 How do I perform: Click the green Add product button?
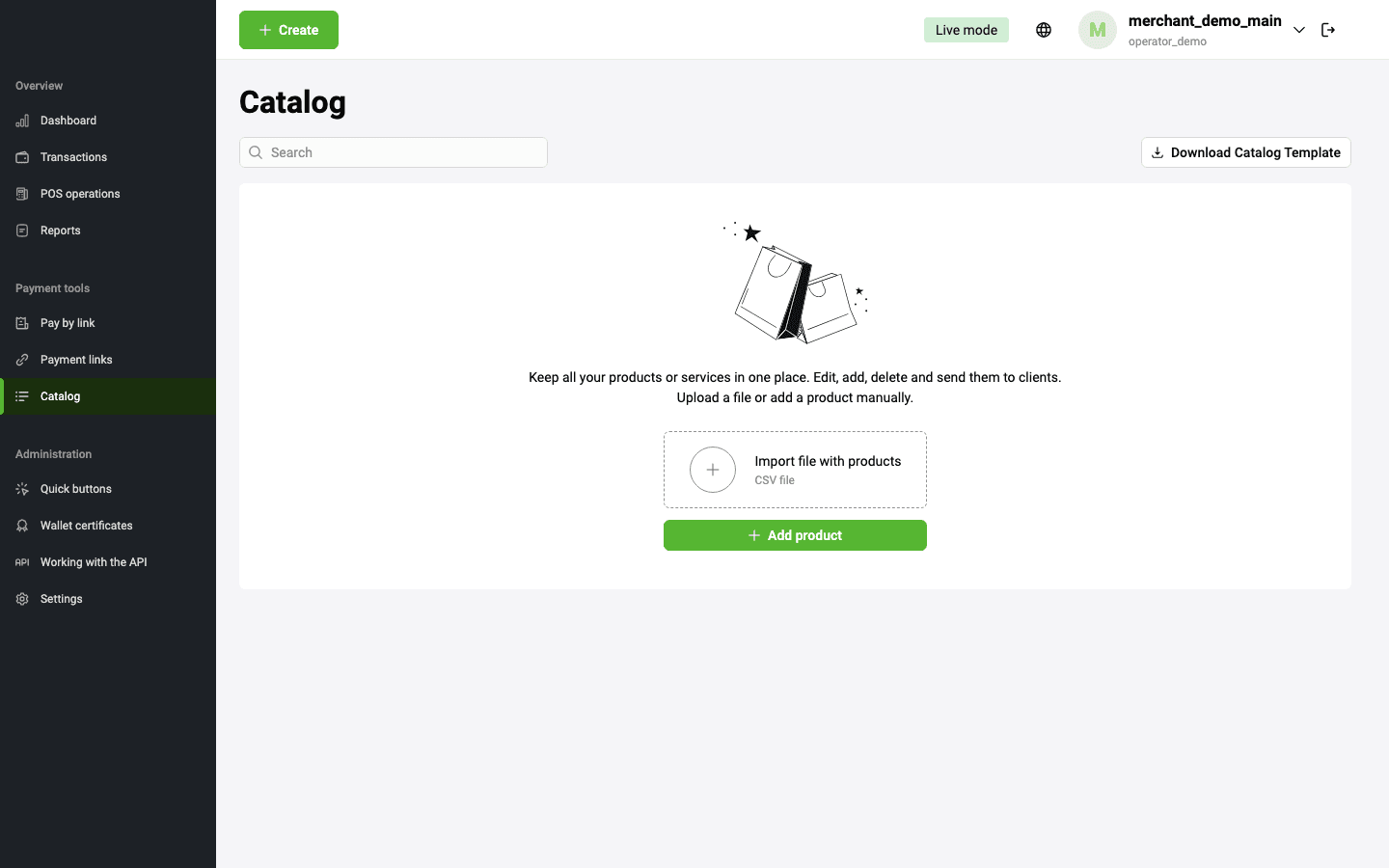(795, 535)
